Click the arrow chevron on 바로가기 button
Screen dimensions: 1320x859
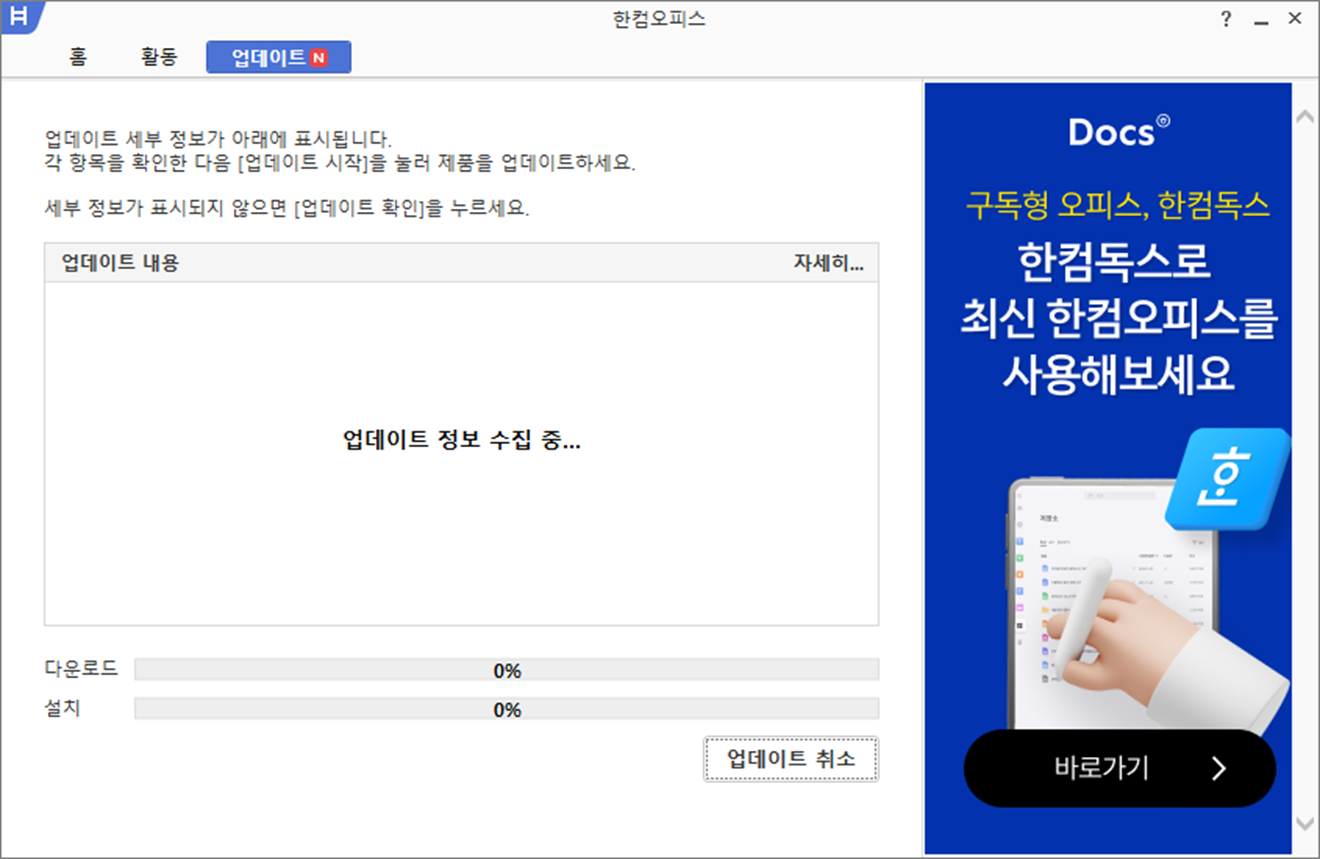1218,768
